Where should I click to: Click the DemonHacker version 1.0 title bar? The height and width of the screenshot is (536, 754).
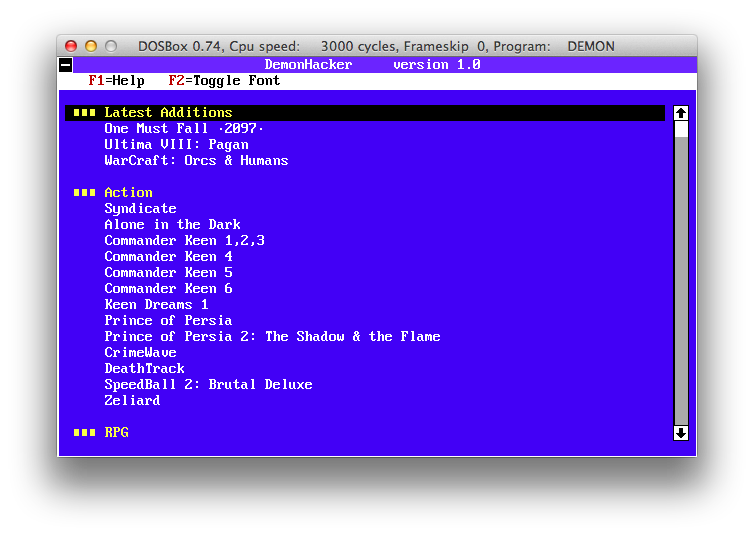385,64
